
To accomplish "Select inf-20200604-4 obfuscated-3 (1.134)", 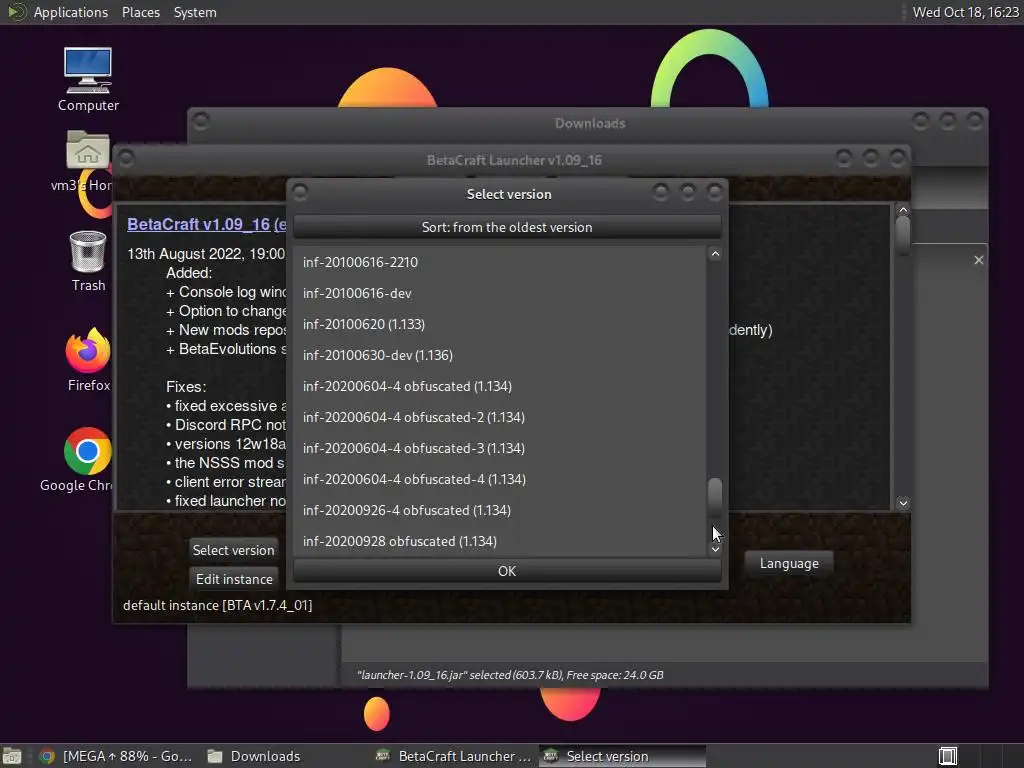I will pyautogui.click(x=500, y=448).
